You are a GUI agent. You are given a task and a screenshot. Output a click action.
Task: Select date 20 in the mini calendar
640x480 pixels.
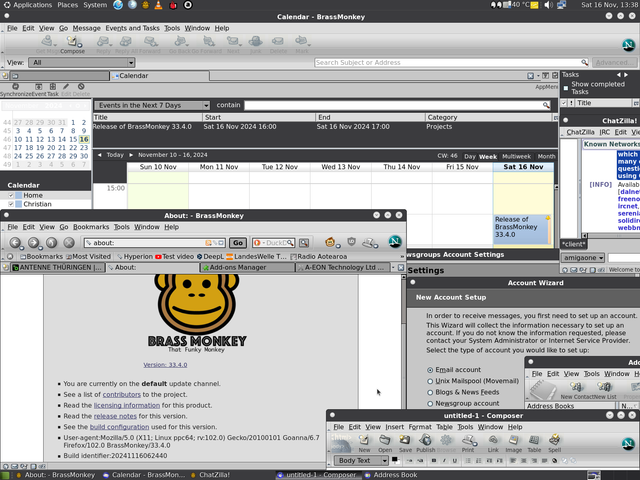[51, 148]
